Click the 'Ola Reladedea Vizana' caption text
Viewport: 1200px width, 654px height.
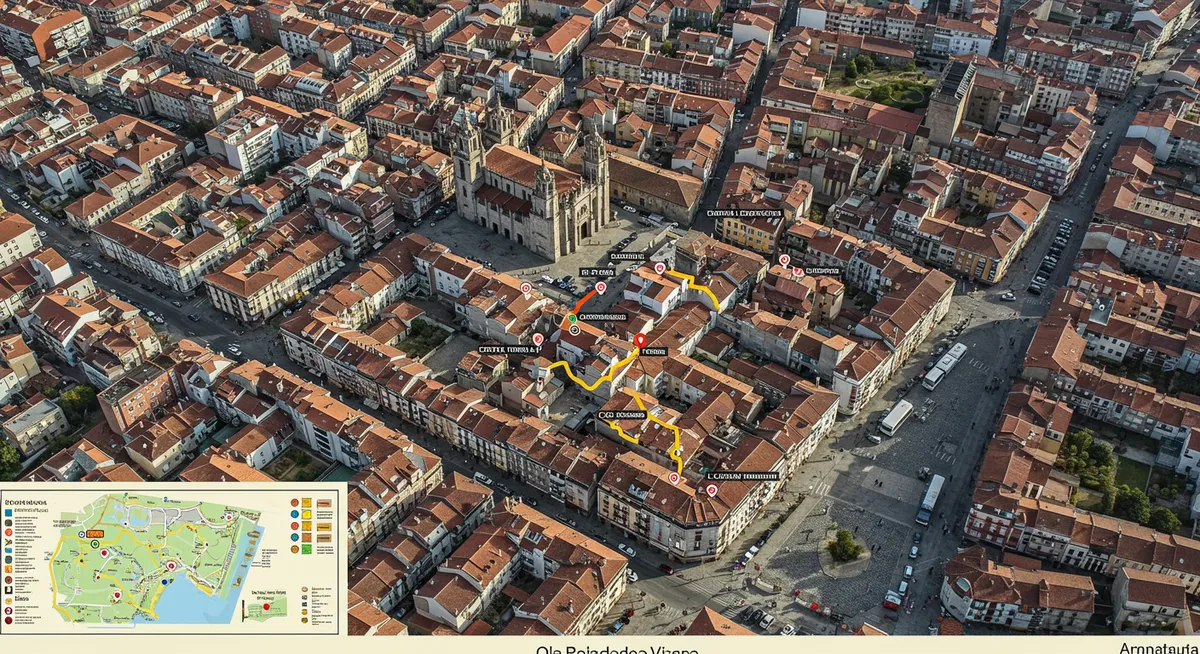point(615,648)
